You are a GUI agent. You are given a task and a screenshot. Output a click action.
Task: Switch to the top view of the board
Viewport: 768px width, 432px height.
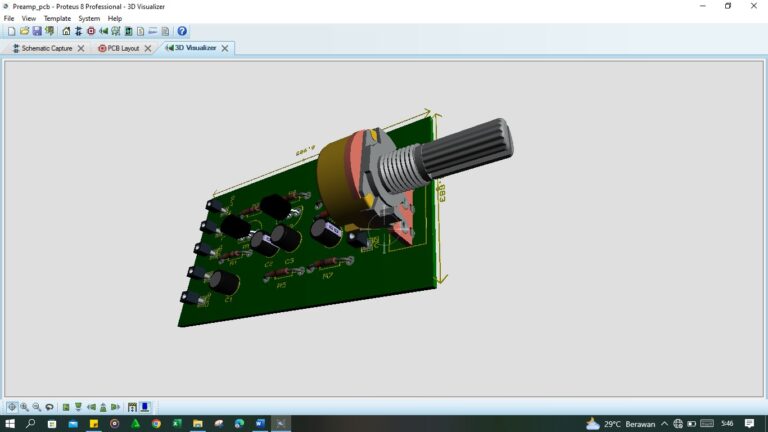click(66, 407)
